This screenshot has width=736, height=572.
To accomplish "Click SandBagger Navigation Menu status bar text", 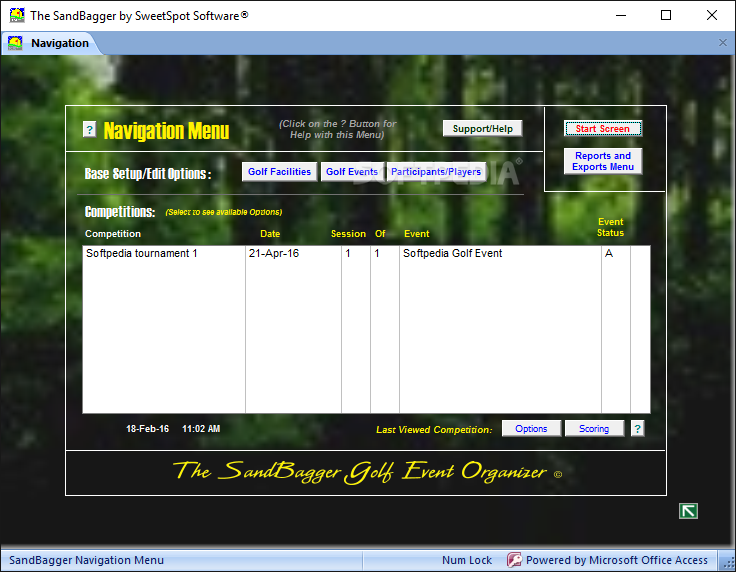I will point(86,560).
